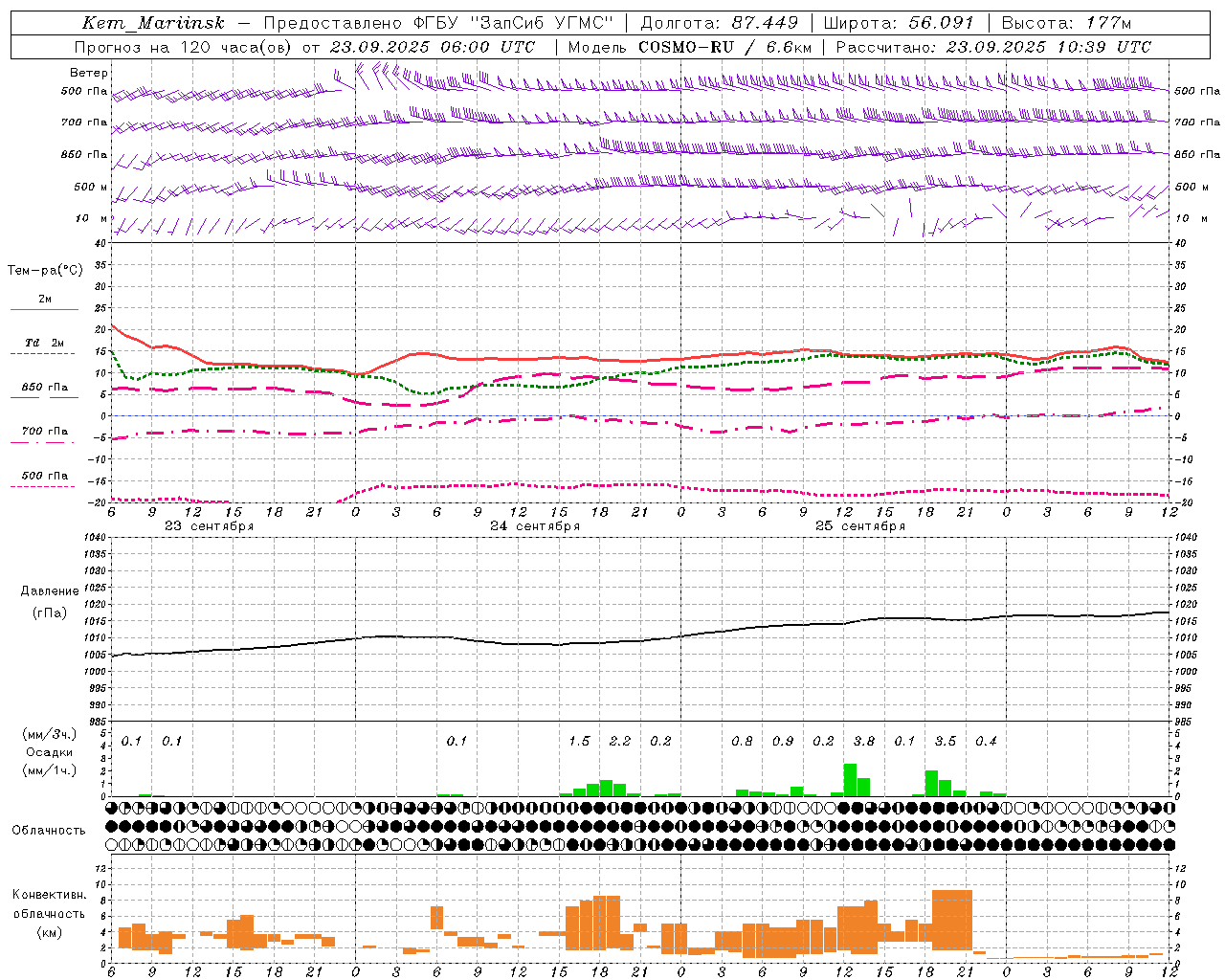
Task: Click the precipitation value '2.2'
Action: pyautogui.click(x=620, y=742)
